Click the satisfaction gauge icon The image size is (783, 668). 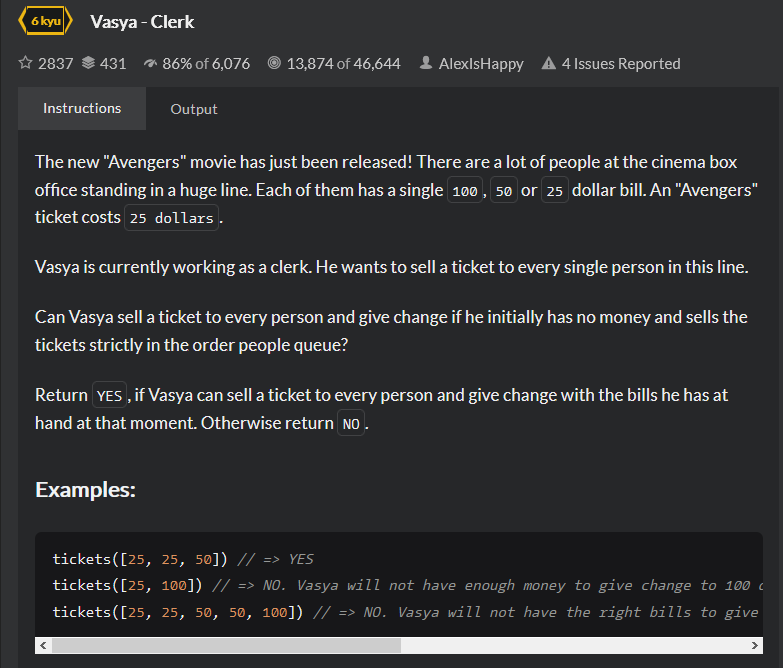coord(150,63)
